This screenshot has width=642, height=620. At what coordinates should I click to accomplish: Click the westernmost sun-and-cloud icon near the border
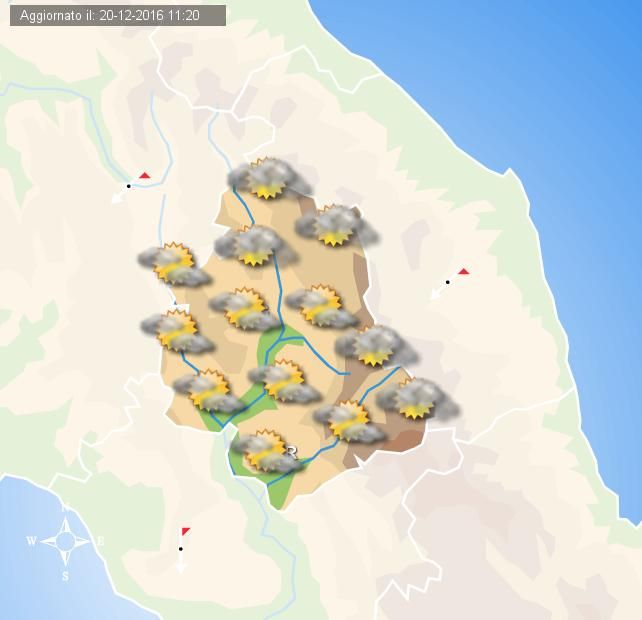173,264
